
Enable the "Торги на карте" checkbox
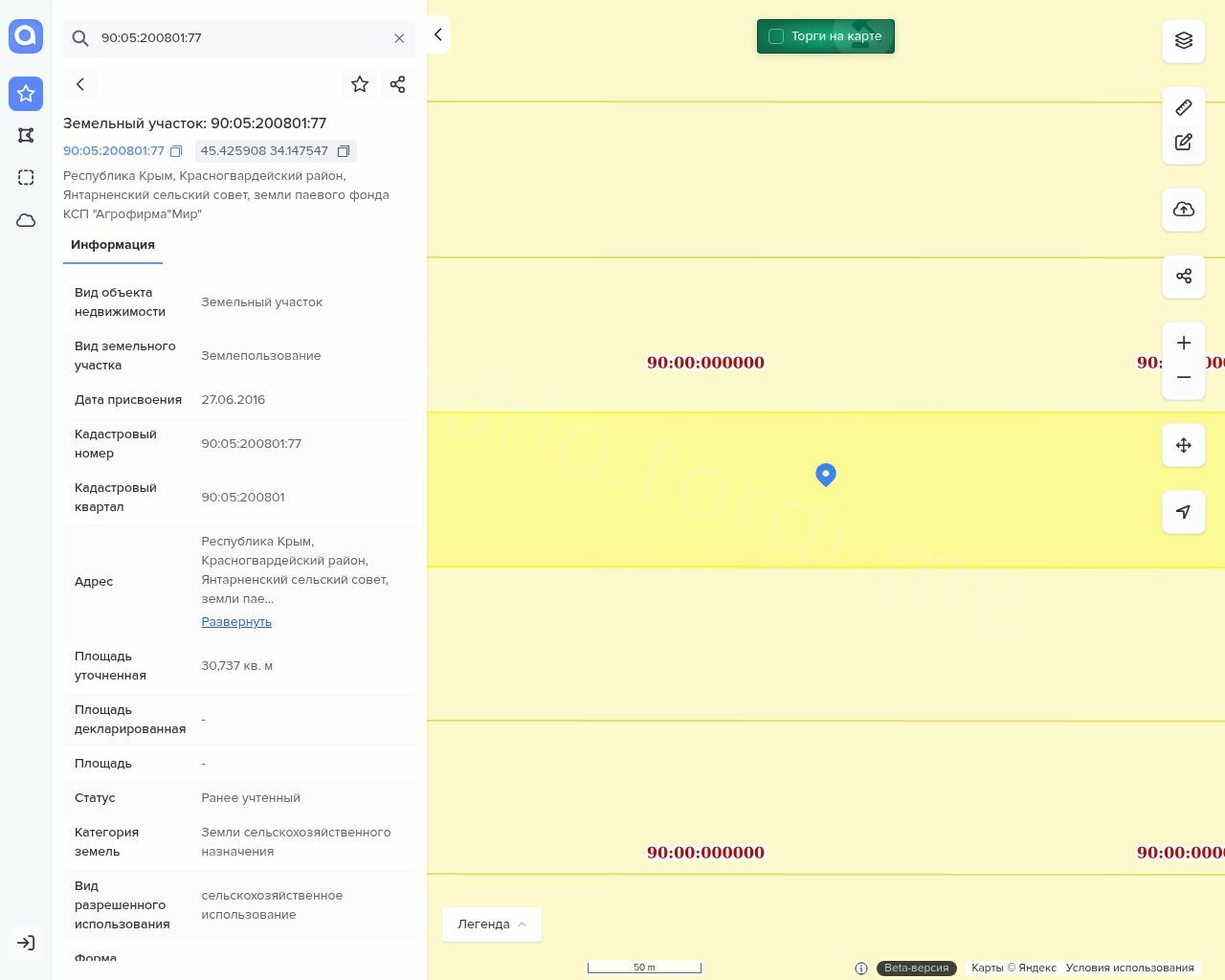click(776, 36)
